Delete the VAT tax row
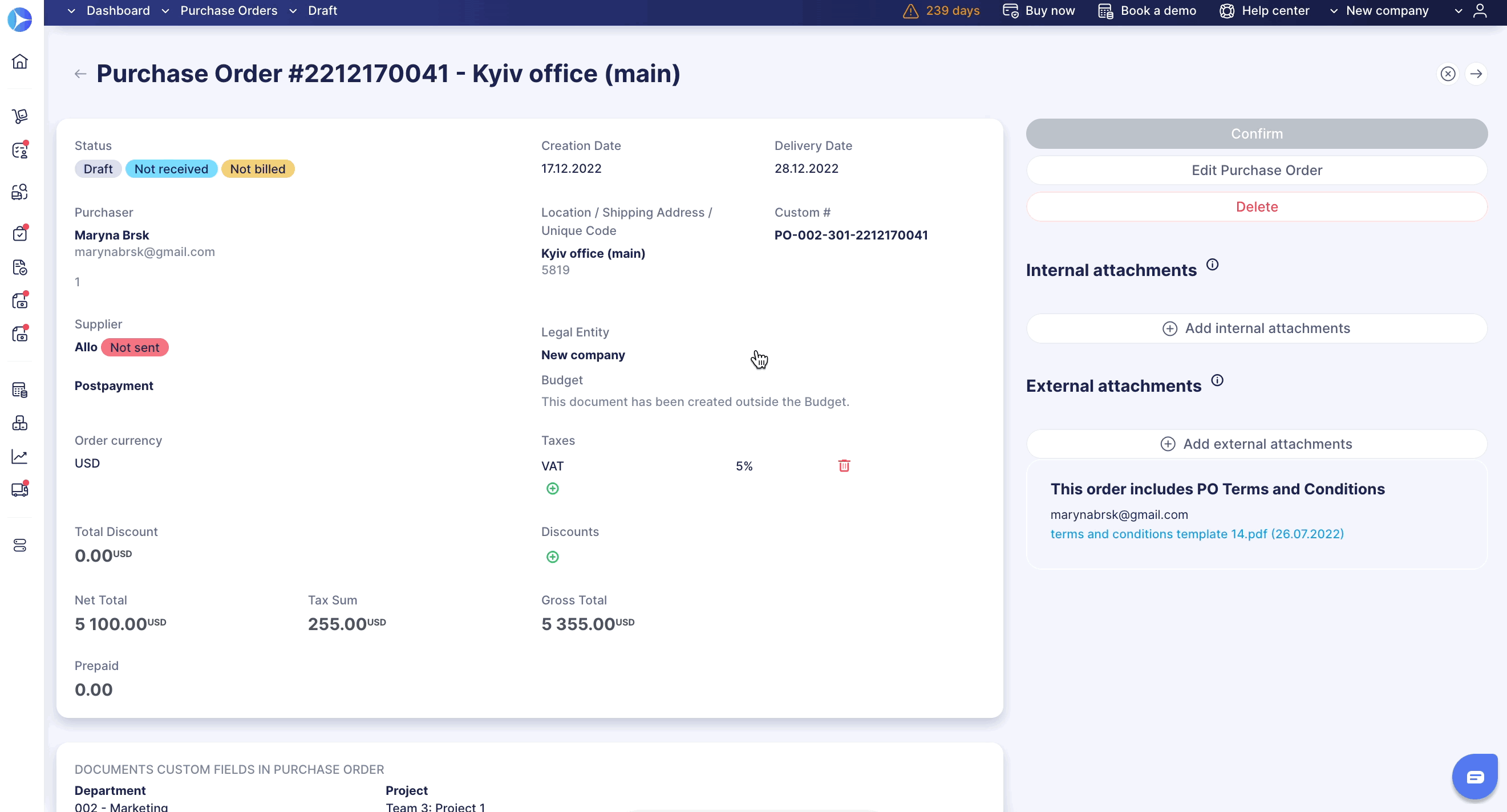Image resolution: width=1507 pixels, height=812 pixels. tap(844, 466)
